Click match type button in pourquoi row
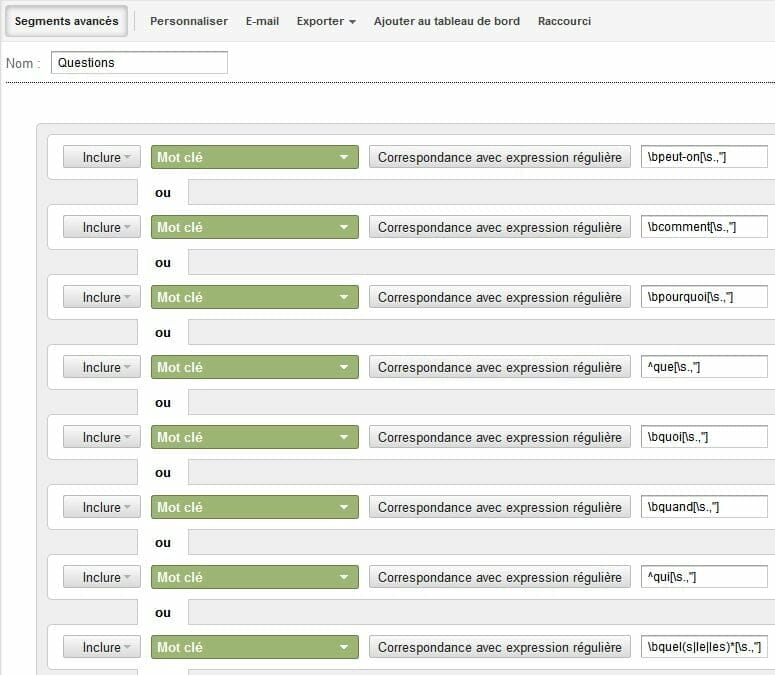 tap(500, 297)
